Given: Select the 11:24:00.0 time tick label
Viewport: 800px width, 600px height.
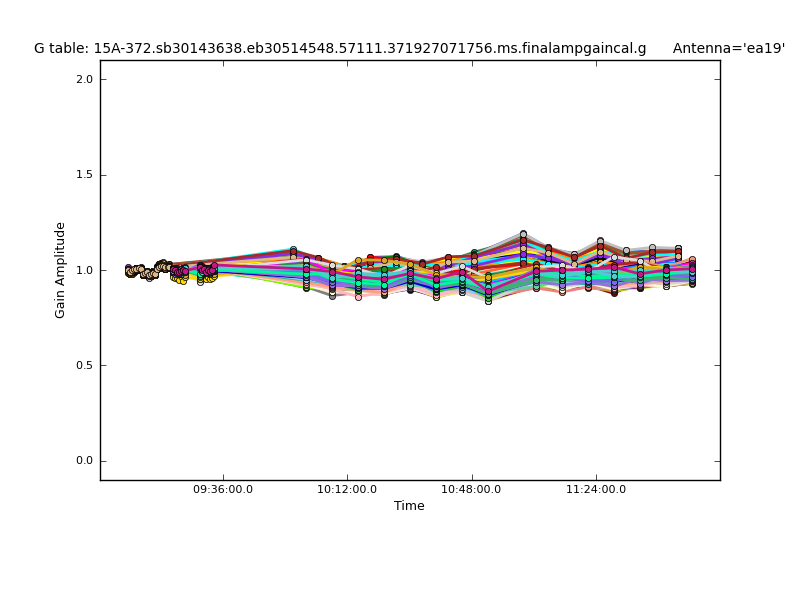Looking at the screenshot, I should (x=596, y=489).
